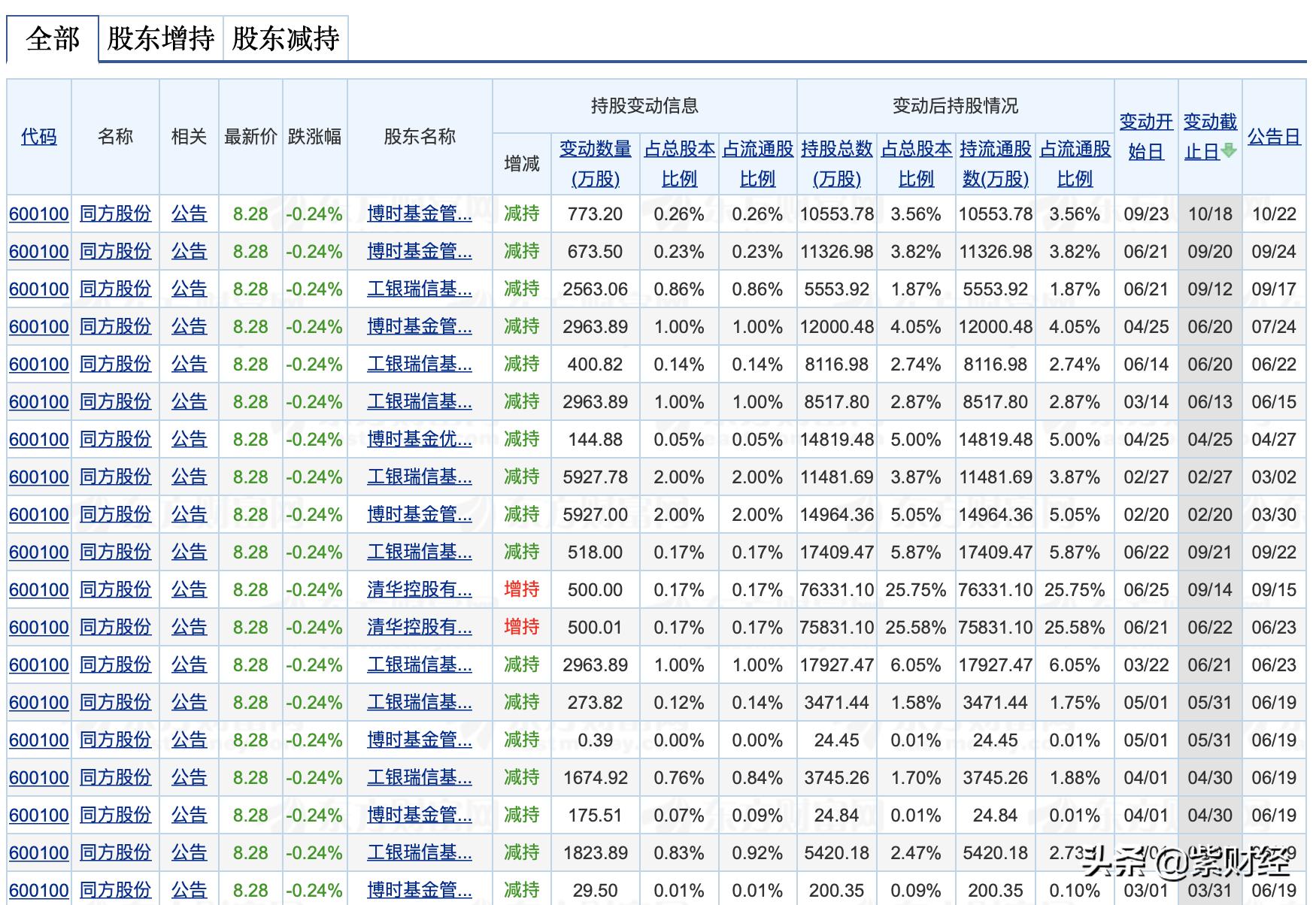Screen dimensions: 1316x905
Task: Open the 博时基金管 shareholder detail link
Action: 419,213
